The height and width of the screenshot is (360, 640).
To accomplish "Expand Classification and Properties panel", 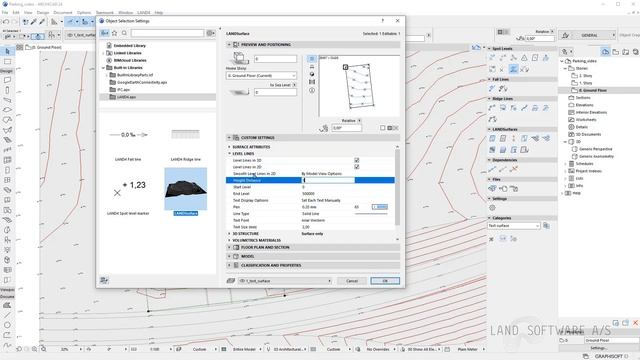I will tap(229, 265).
